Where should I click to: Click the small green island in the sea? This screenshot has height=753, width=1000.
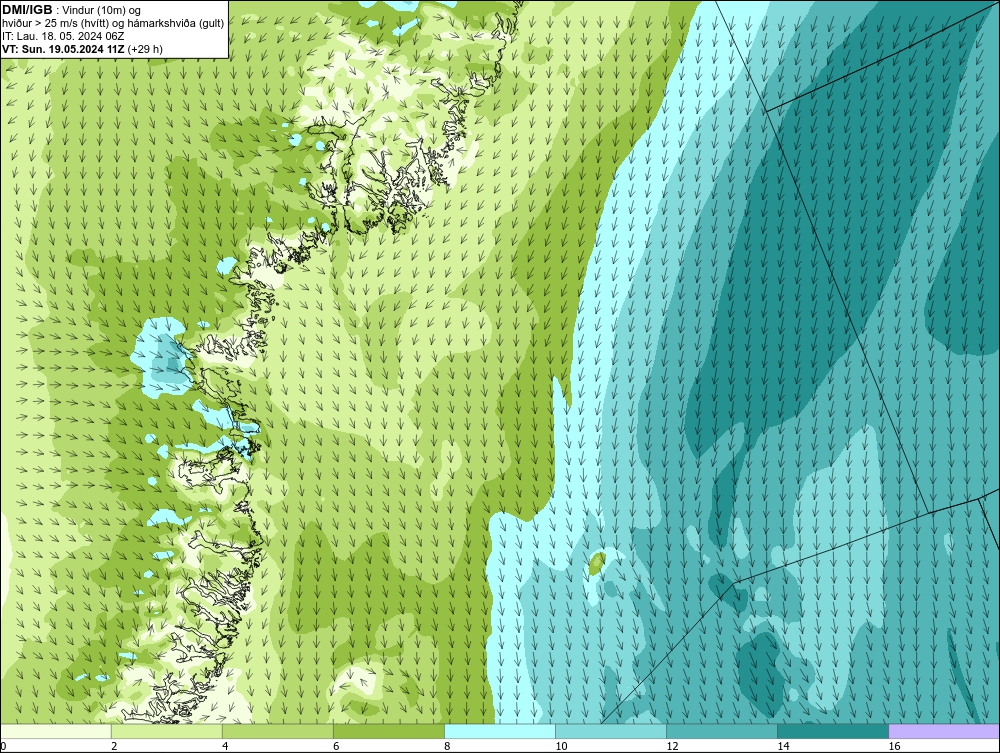pyautogui.click(x=597, y=563)
